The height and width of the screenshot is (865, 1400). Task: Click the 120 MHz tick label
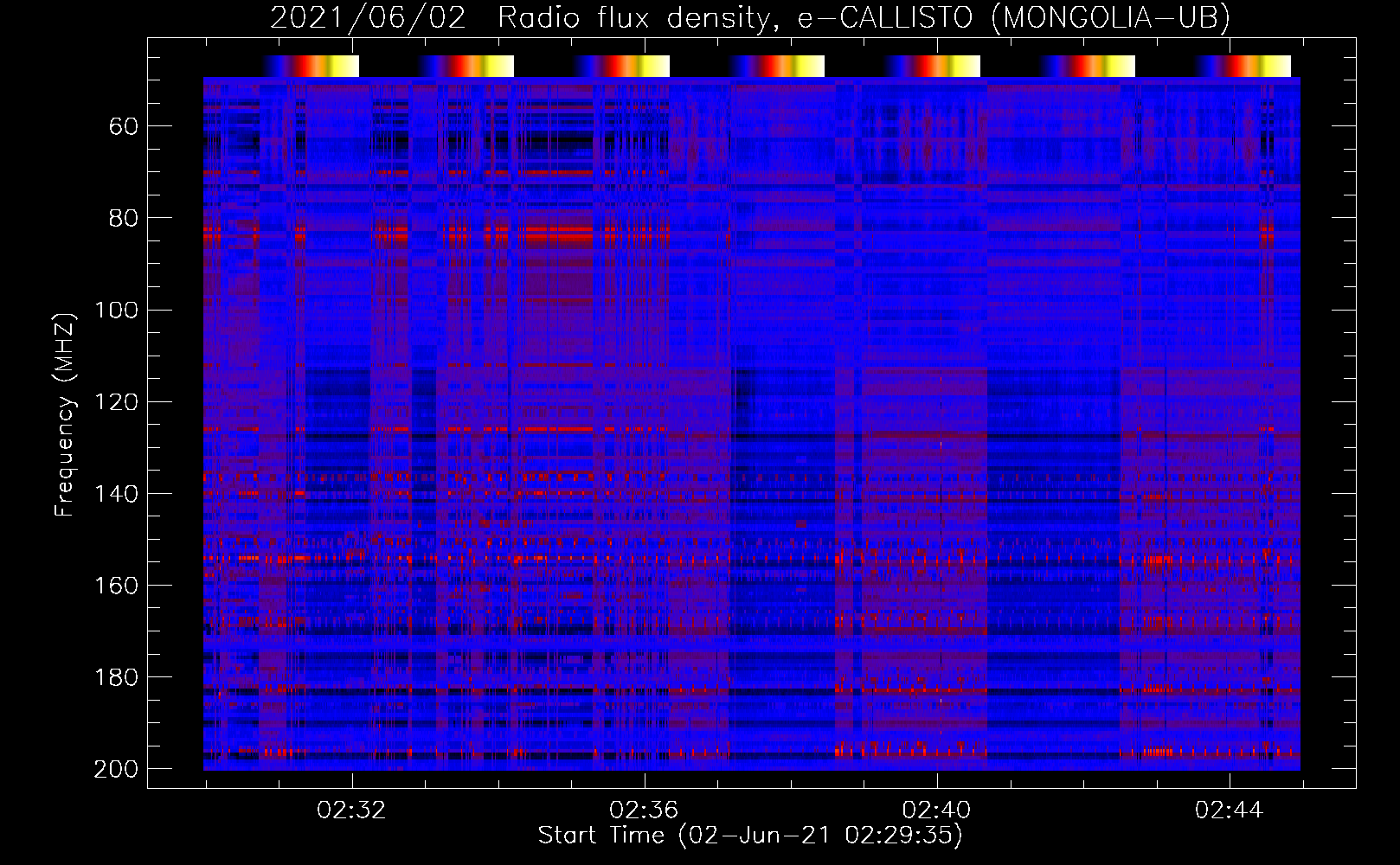116,402
